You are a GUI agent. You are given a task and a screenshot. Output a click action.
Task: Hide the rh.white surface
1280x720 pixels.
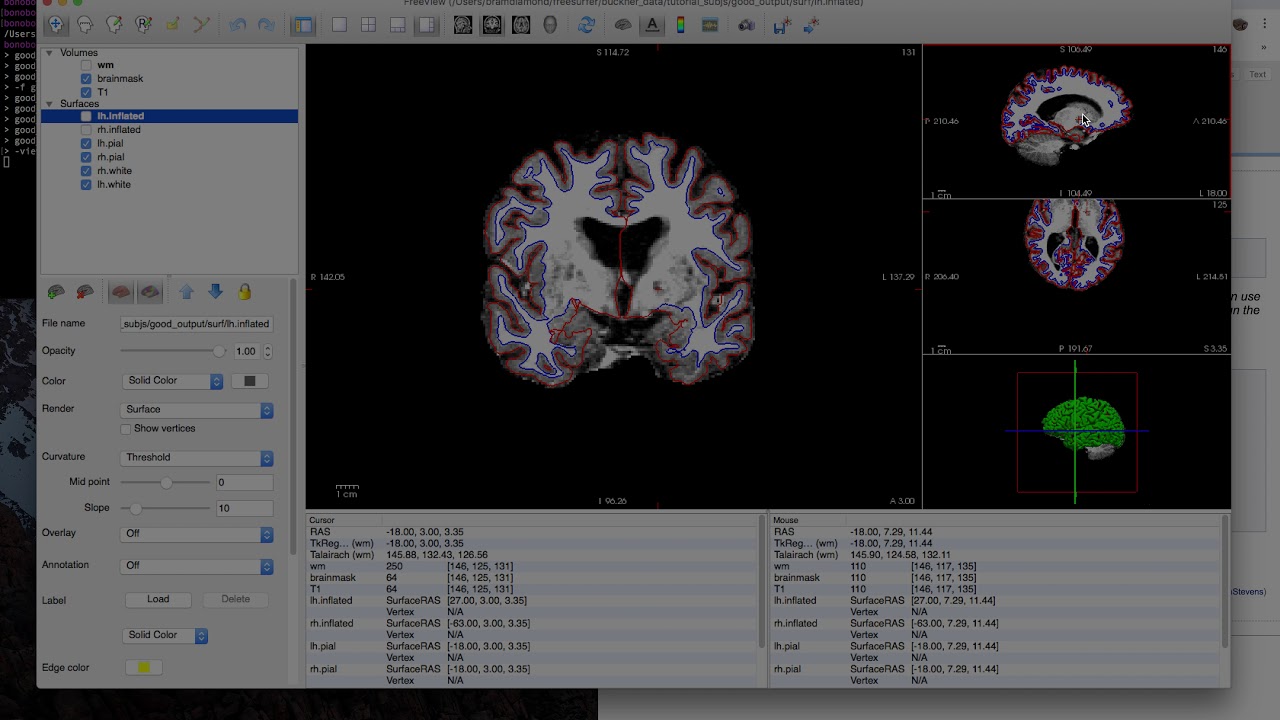tap(86, 171)
